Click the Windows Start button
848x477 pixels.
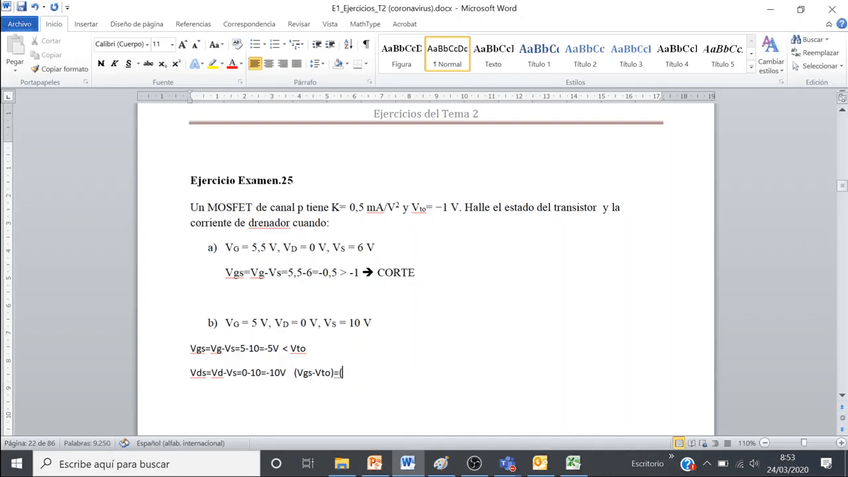[x=17, y=463]
